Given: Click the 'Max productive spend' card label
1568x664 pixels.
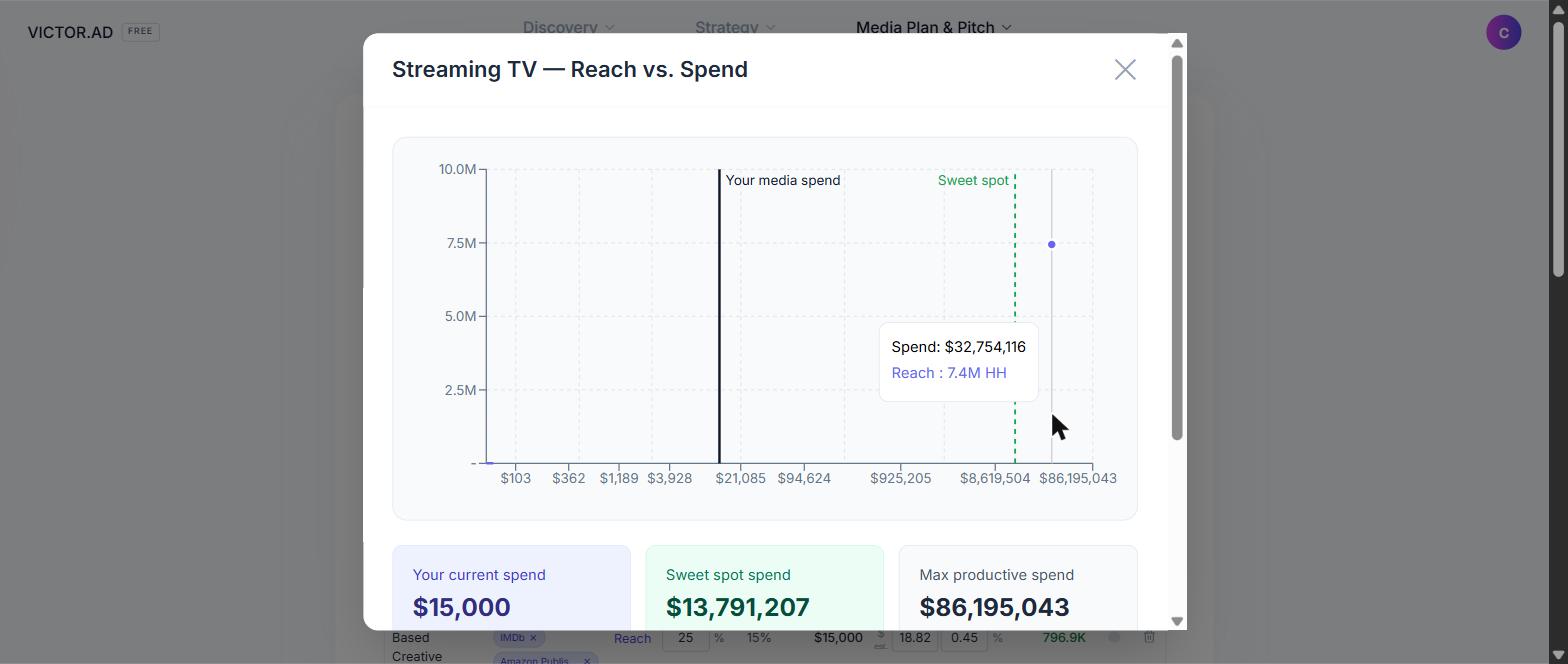Looking at the screenshot, I should click(x=997, y=575).
